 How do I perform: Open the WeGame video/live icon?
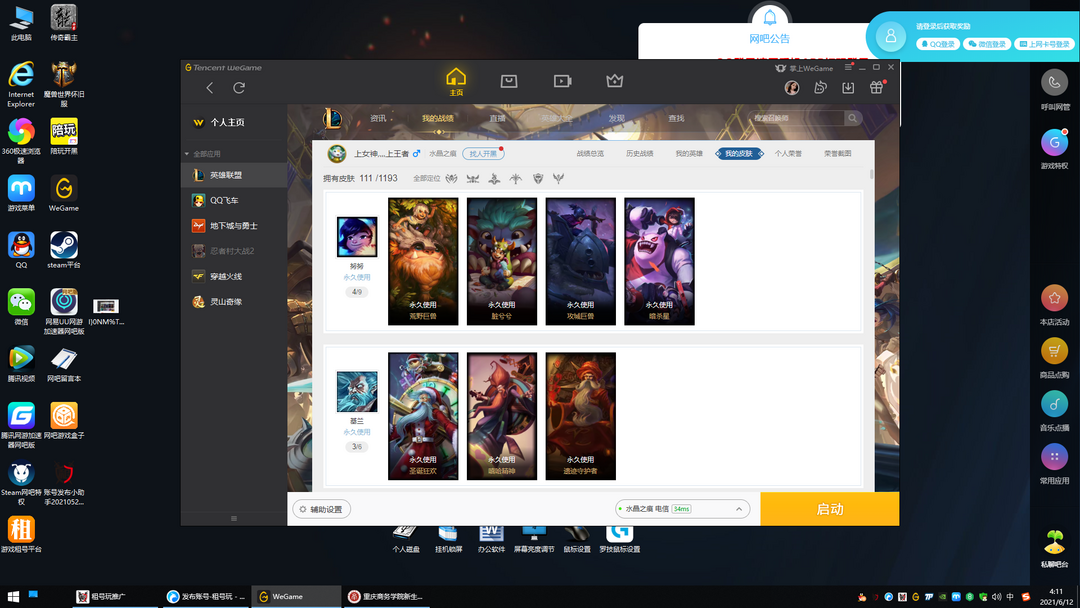click(562, 81)
